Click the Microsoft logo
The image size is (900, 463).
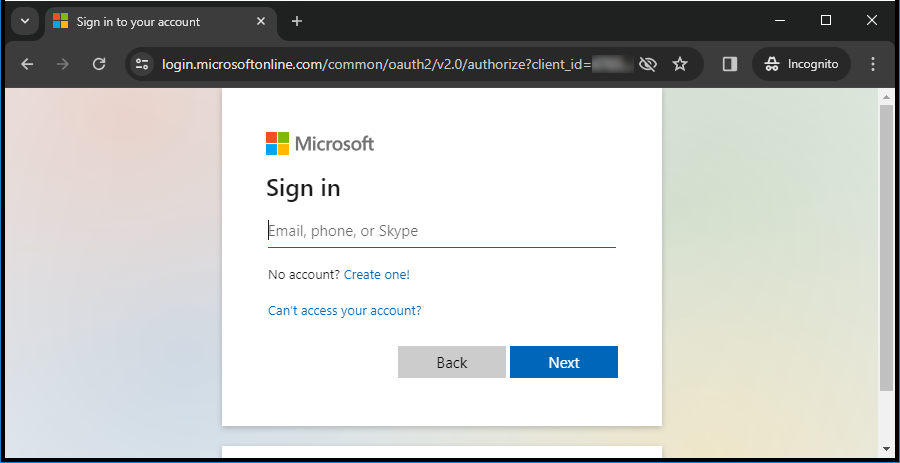pos(320,144)
